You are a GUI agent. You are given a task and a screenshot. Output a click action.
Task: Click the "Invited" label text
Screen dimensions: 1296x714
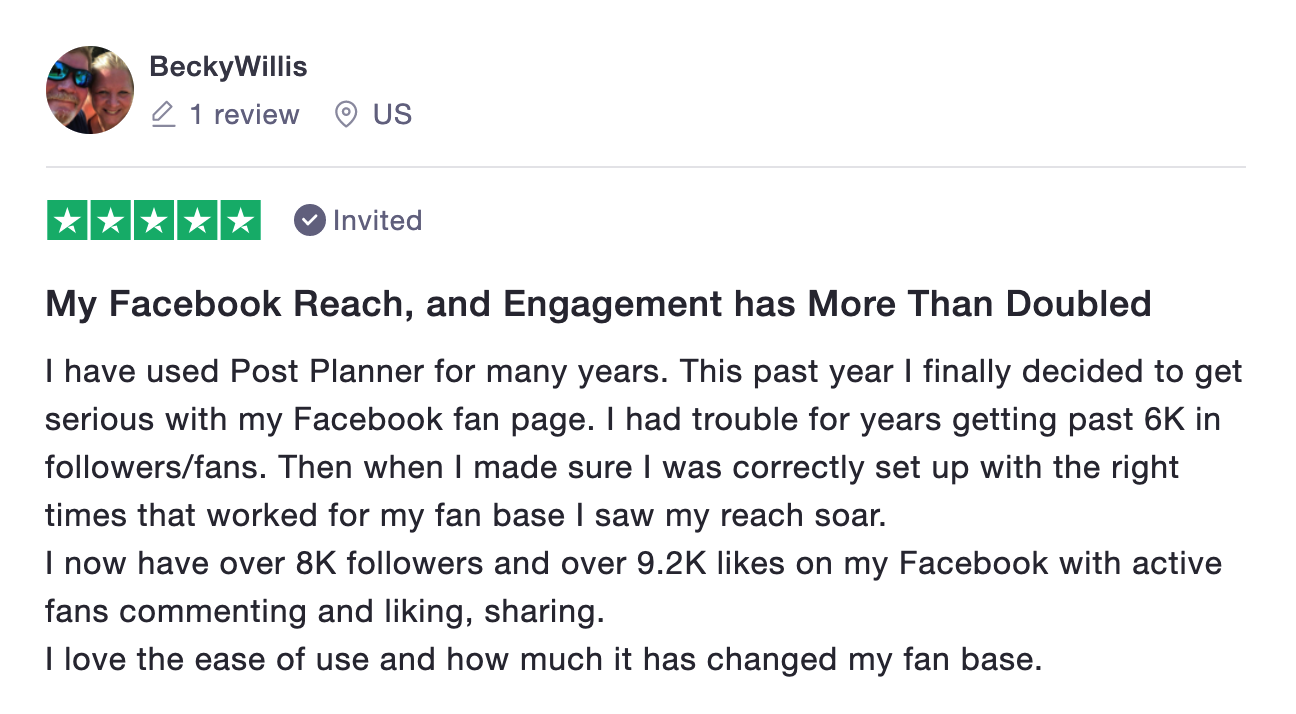[377, 221]
